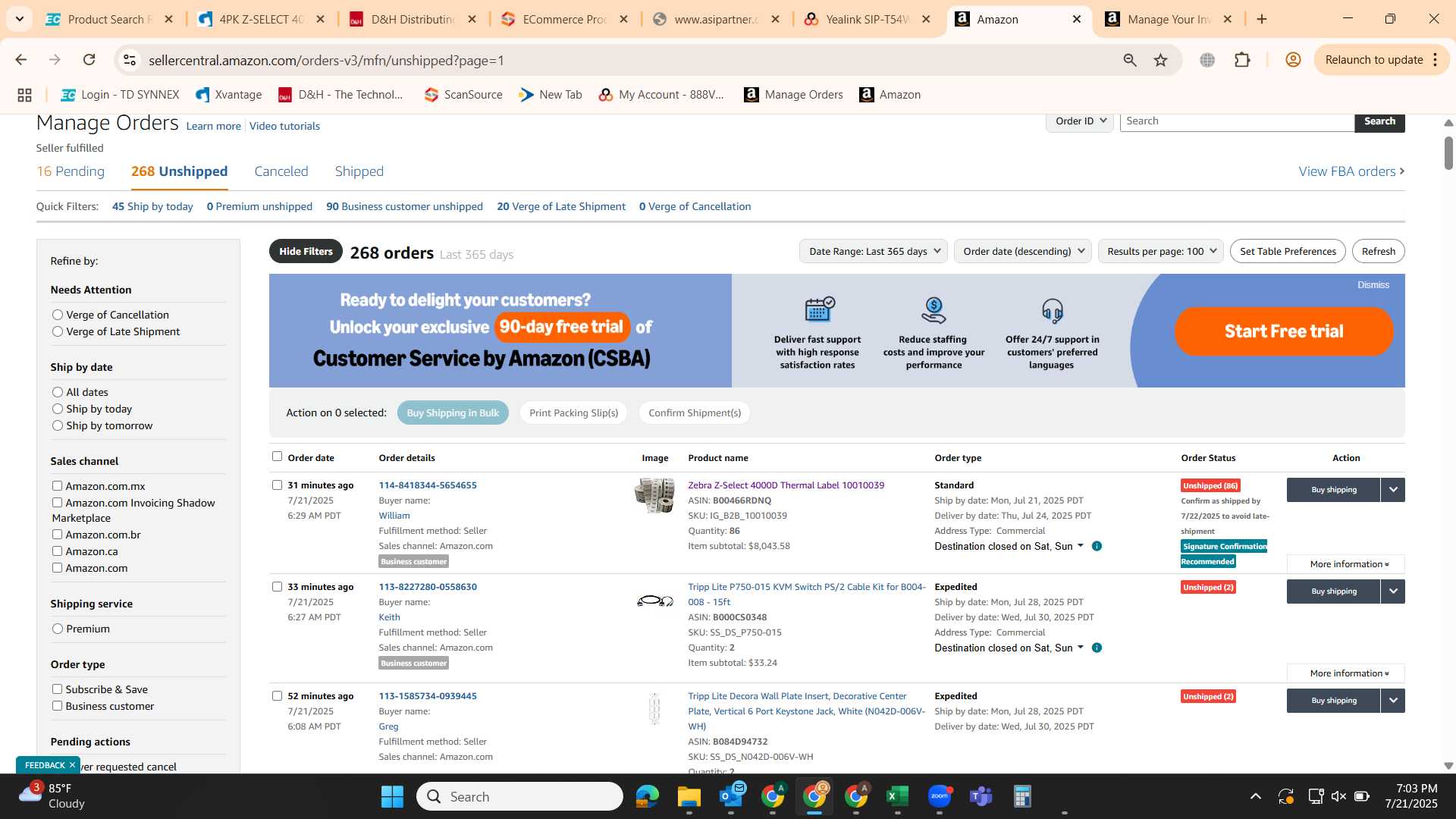Click Start Free trial button
1456x819 pixels.
click(x=1284, y=331)
